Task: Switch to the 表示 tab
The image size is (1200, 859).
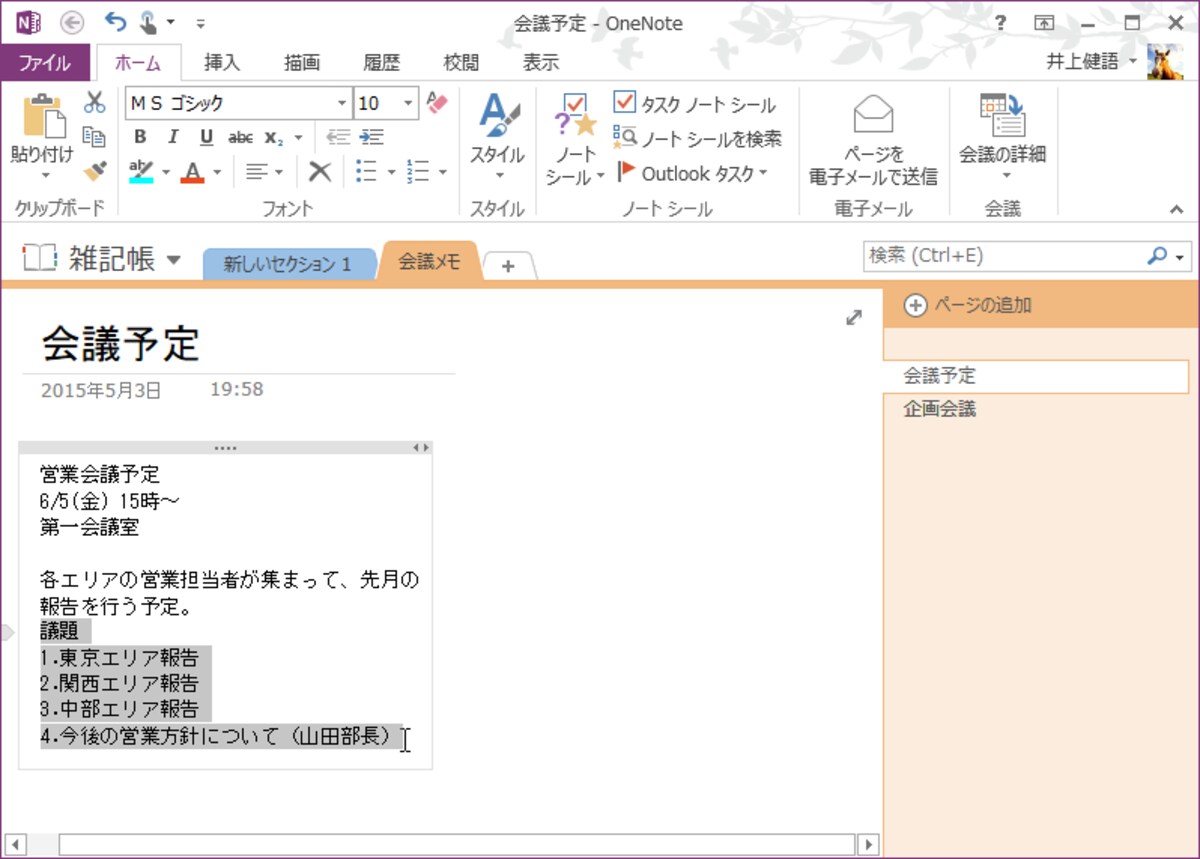Action: (541, 62)
